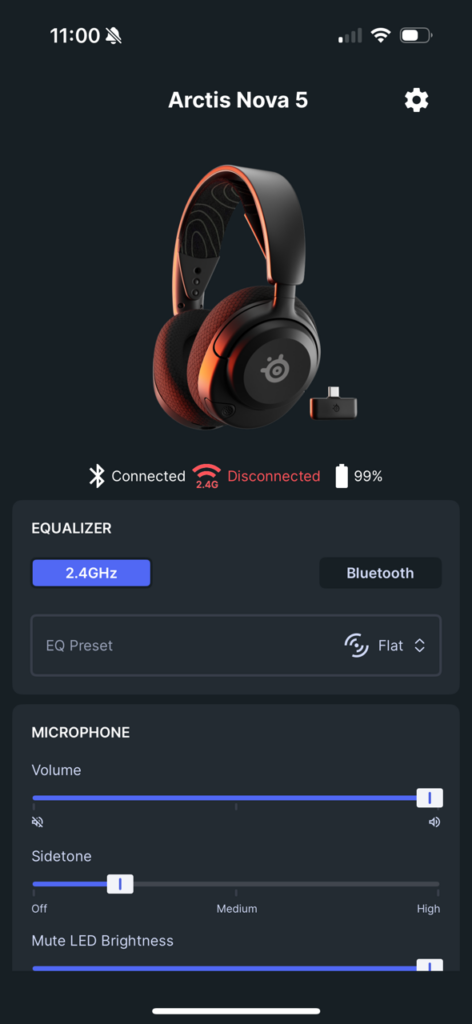Tap the muted microphone icon under Volume
This screenshot has height=1024, width=472.
pos(37,822)
